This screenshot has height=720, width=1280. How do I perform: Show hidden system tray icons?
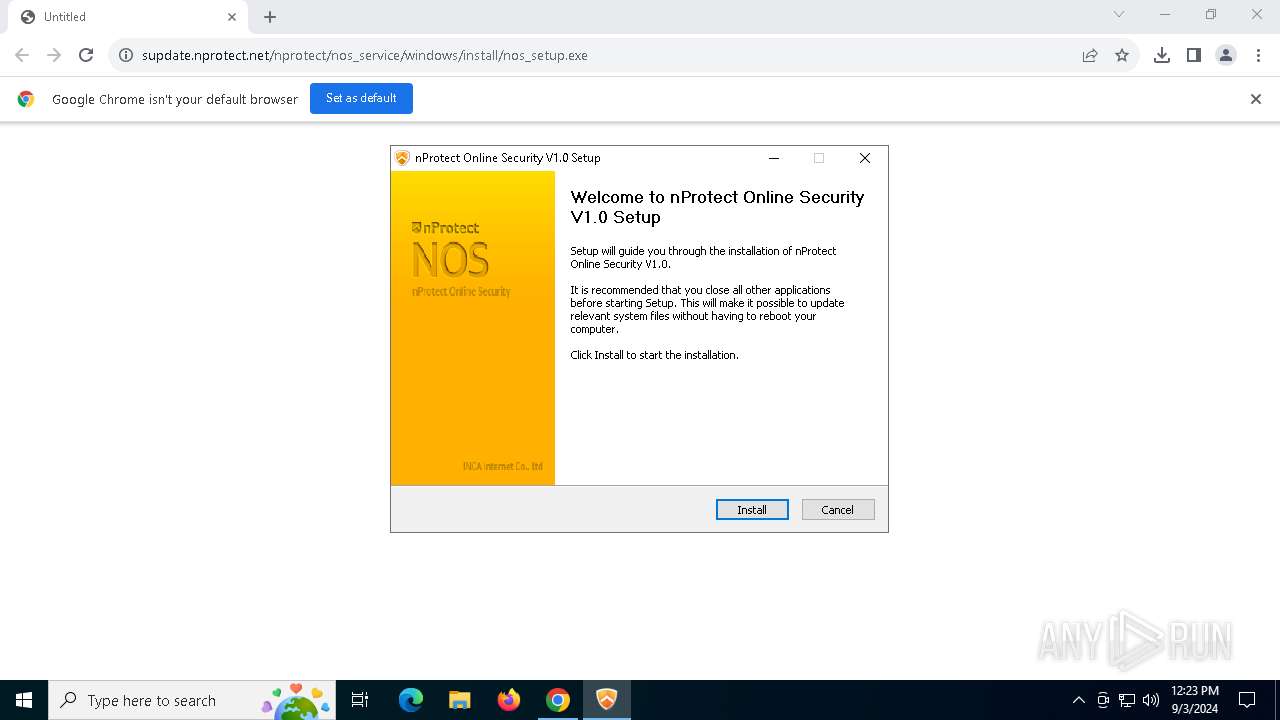click(1078, 700)
